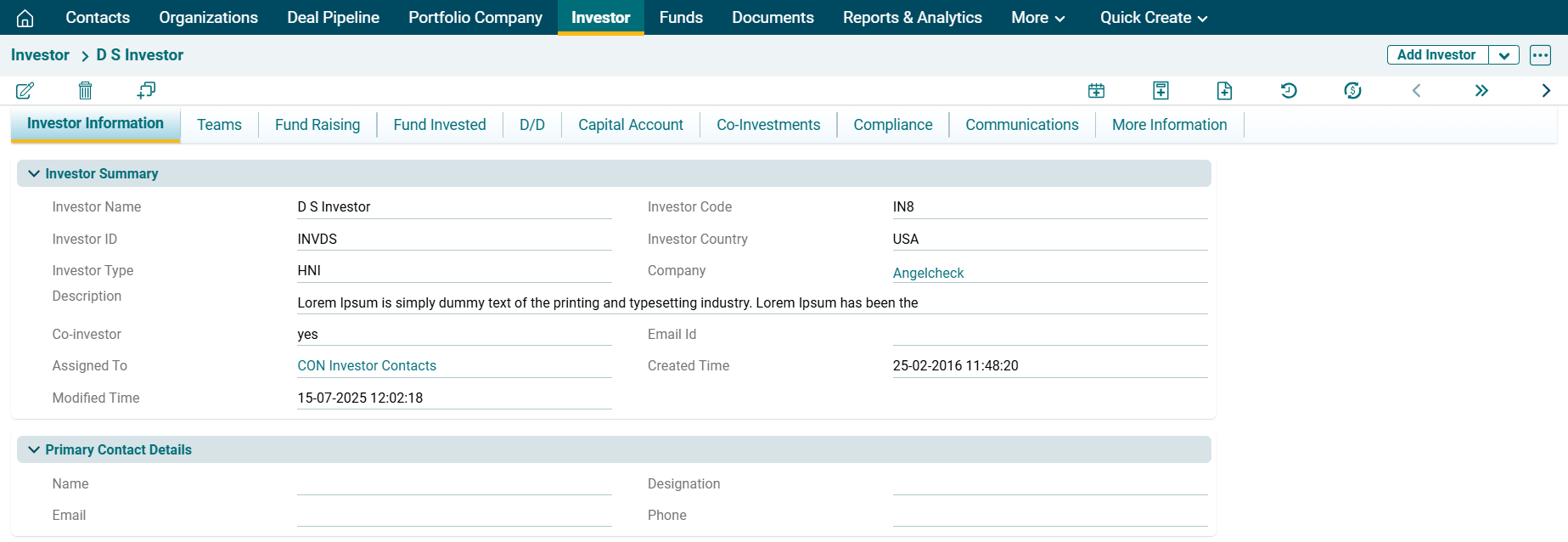Click the dollar currency refresh icon
The width and height of the screenshot is (1568, 542).
[1352, 90]
